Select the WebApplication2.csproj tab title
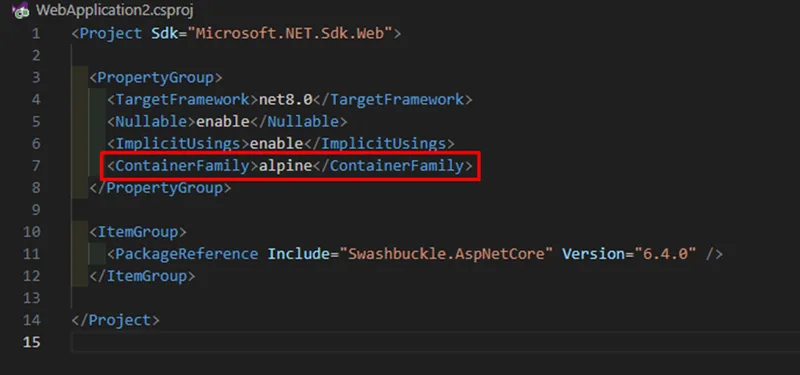The width and height of the screenshot is (800, 375). [114, 10]
